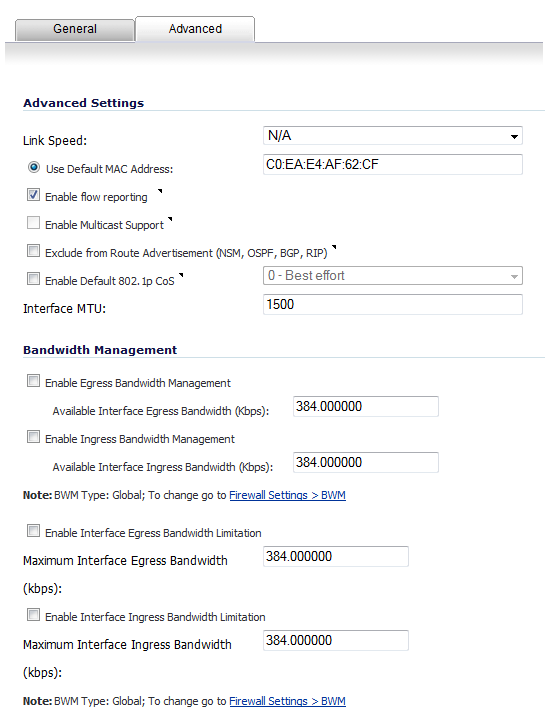Screen dimensions: 545x715
Task: Enable Ingress Bandwidth Management checkbox
Action: [x=33, y=437]
